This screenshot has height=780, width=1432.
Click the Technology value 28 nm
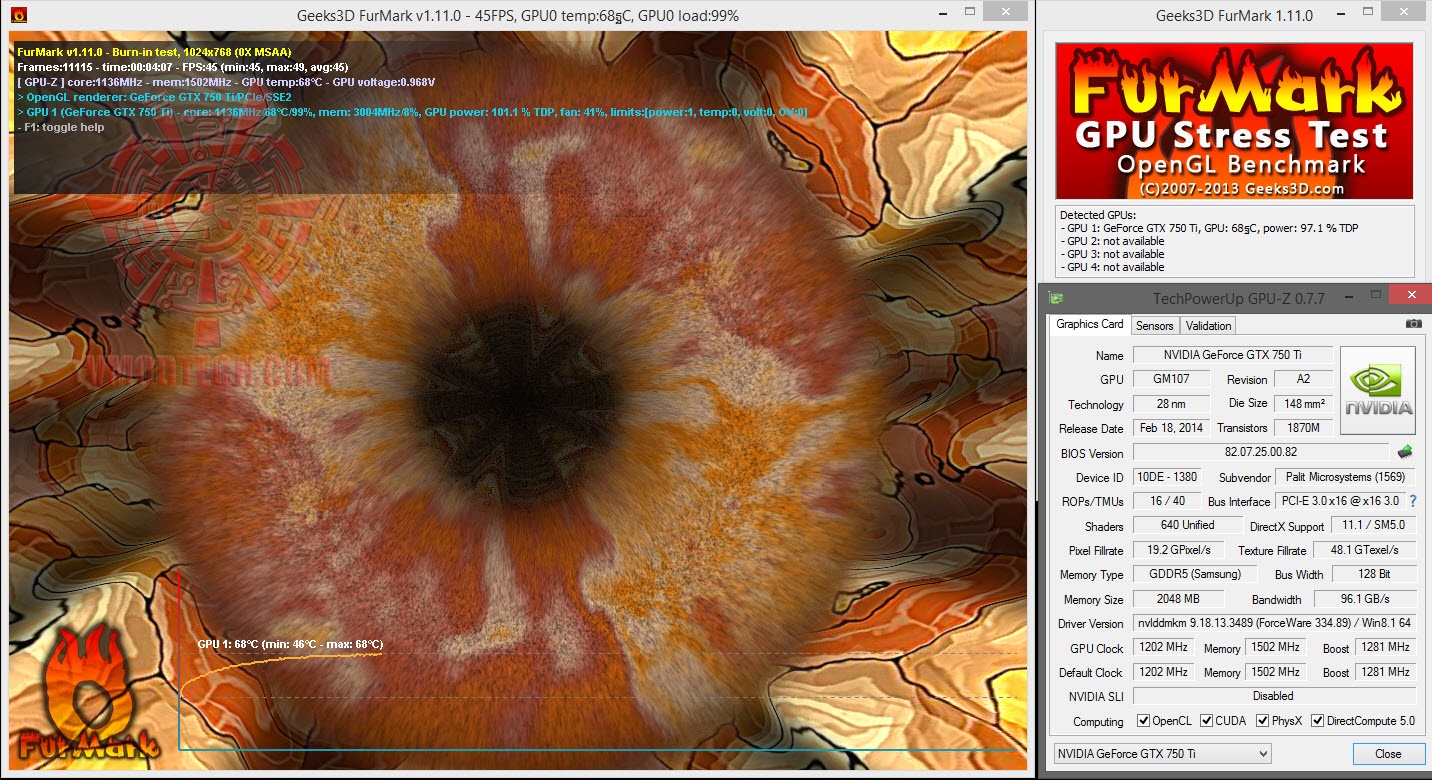tap(1171, 404)
